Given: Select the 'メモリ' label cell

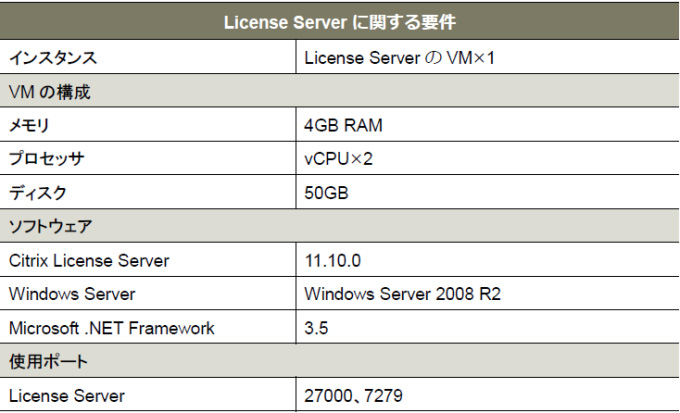Looking at the screenshot, I should pos(148,125).
